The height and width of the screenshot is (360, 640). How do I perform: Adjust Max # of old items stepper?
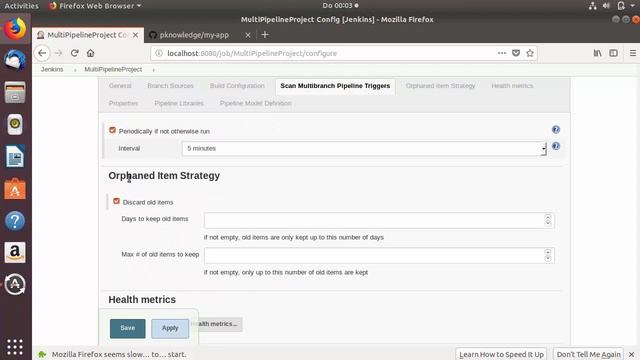coord(548,256)
